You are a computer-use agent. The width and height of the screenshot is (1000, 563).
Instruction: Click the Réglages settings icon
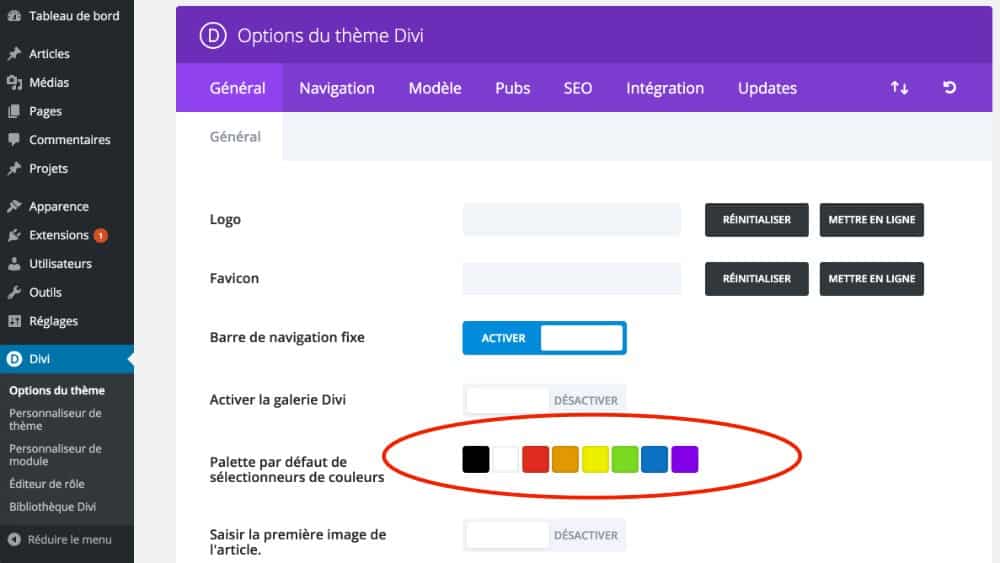point(14,321)
